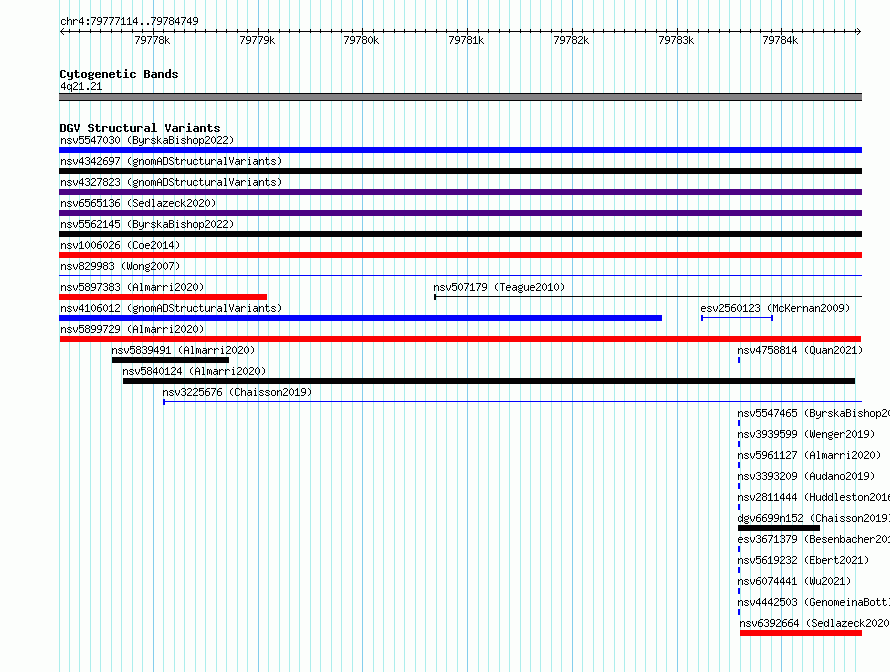890x672 pixels.
Task: Click the 79781k ruler tick label
Action: pos(466,40)
